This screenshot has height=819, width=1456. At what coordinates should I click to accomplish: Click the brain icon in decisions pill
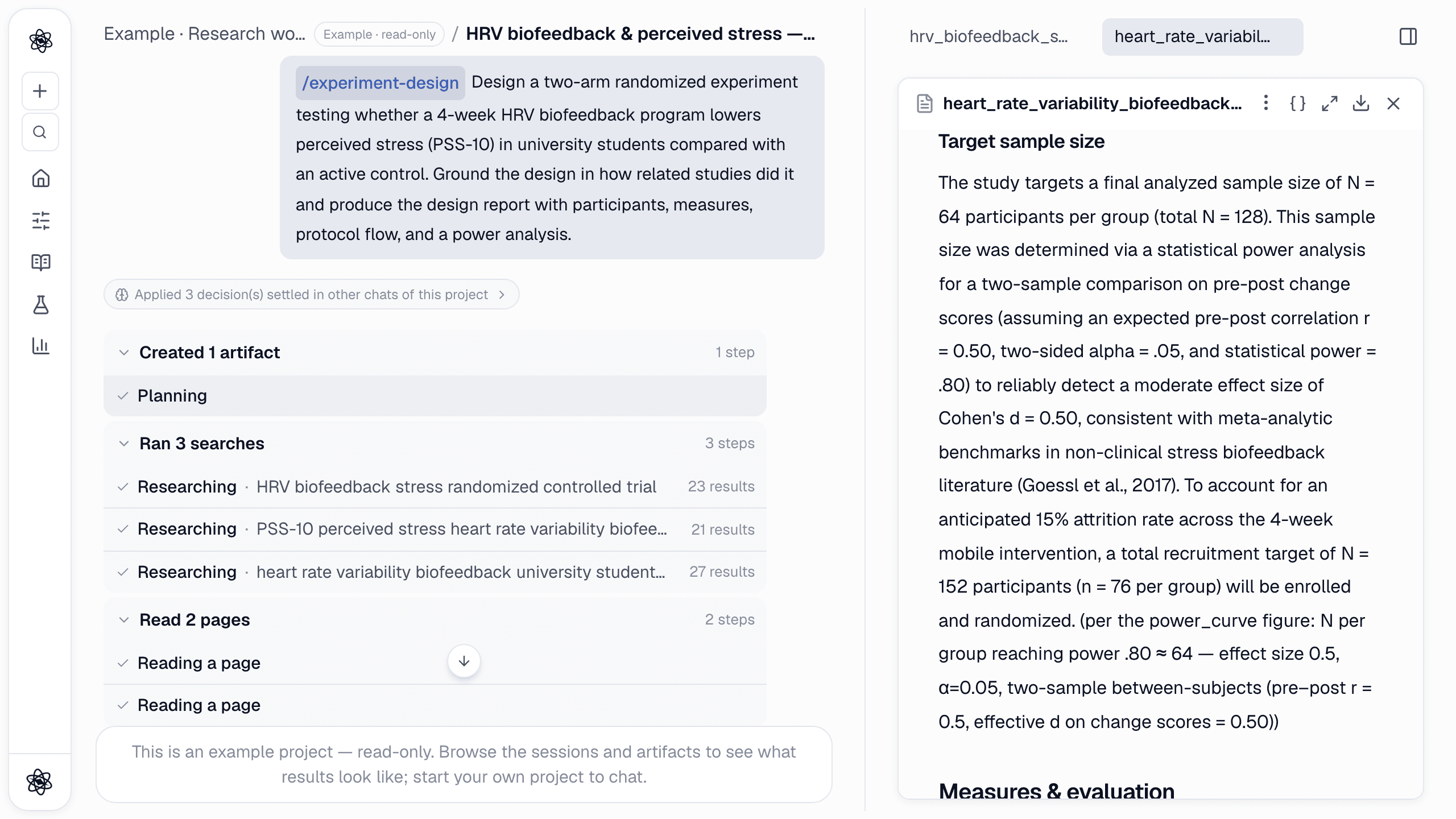tap(122, 295)
